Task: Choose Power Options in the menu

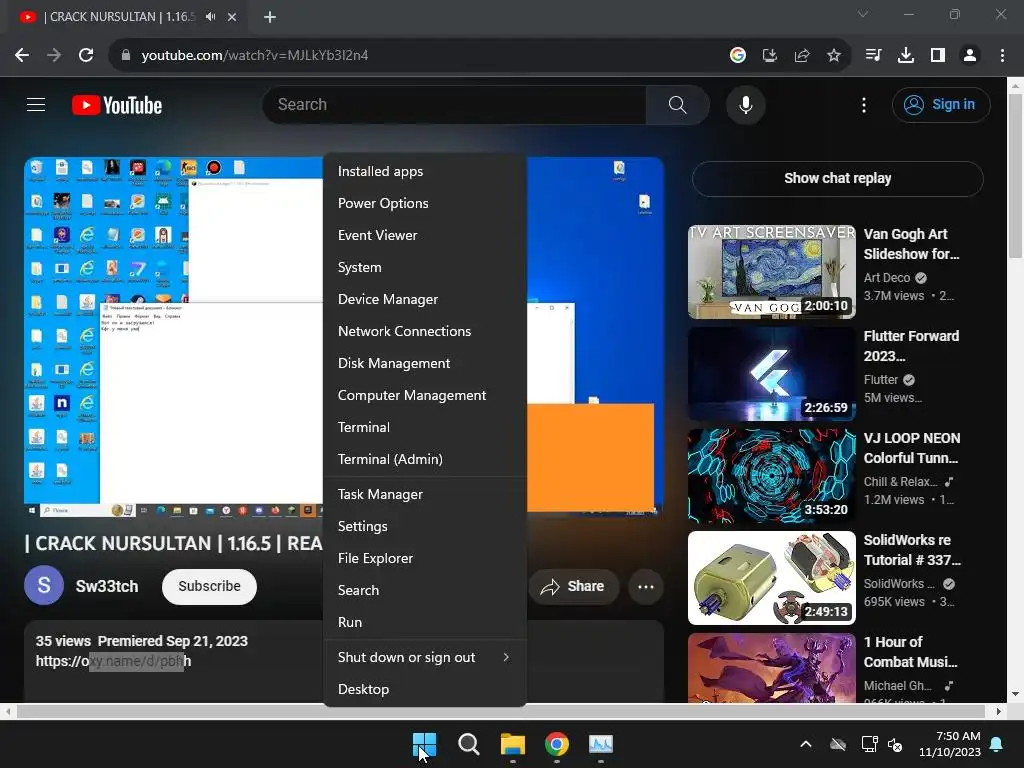Action: tap(424, 203)
